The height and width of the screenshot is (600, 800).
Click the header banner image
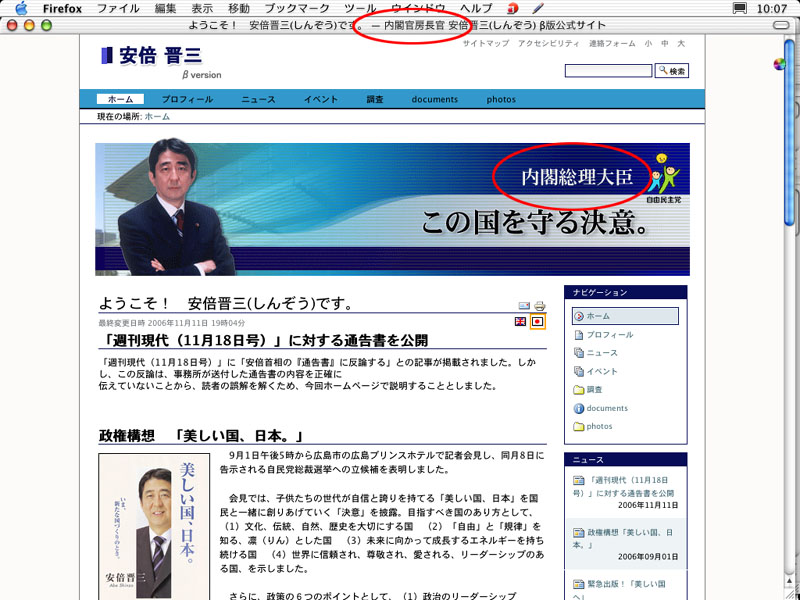(392, 209)
